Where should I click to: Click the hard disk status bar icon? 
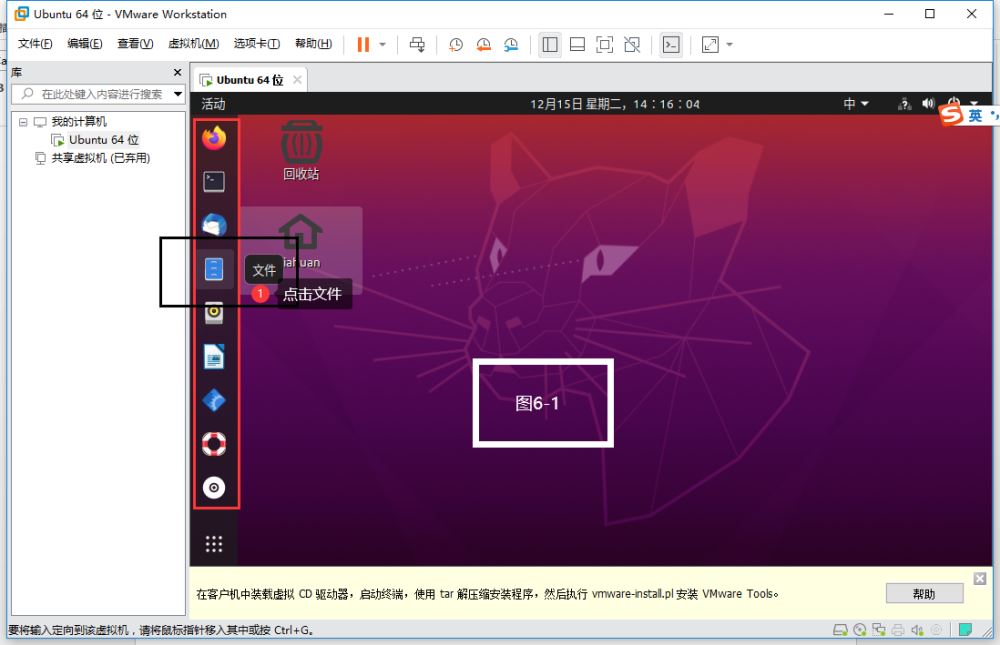pos(841,630)
